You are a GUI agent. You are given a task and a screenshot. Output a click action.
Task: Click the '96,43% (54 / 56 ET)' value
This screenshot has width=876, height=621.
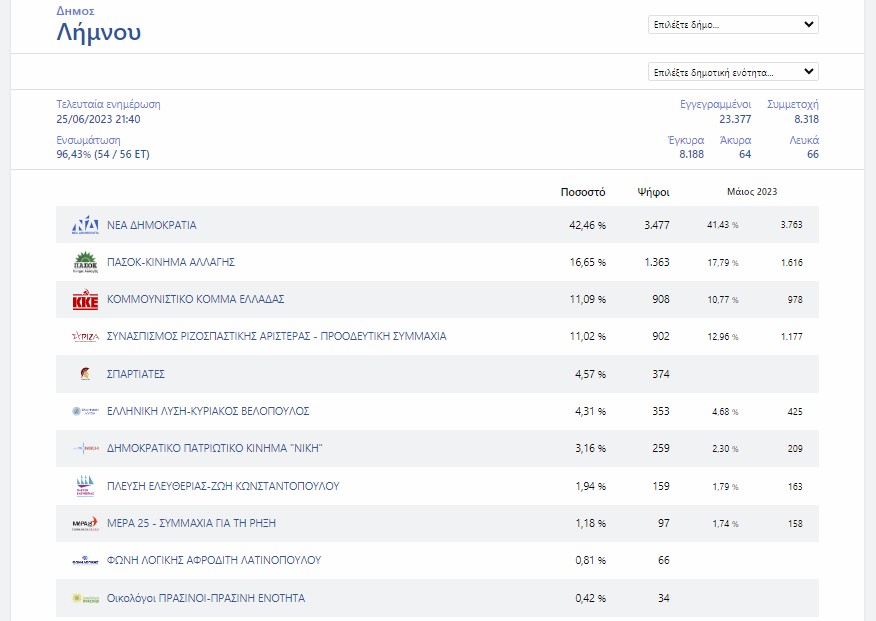point(103,154)
